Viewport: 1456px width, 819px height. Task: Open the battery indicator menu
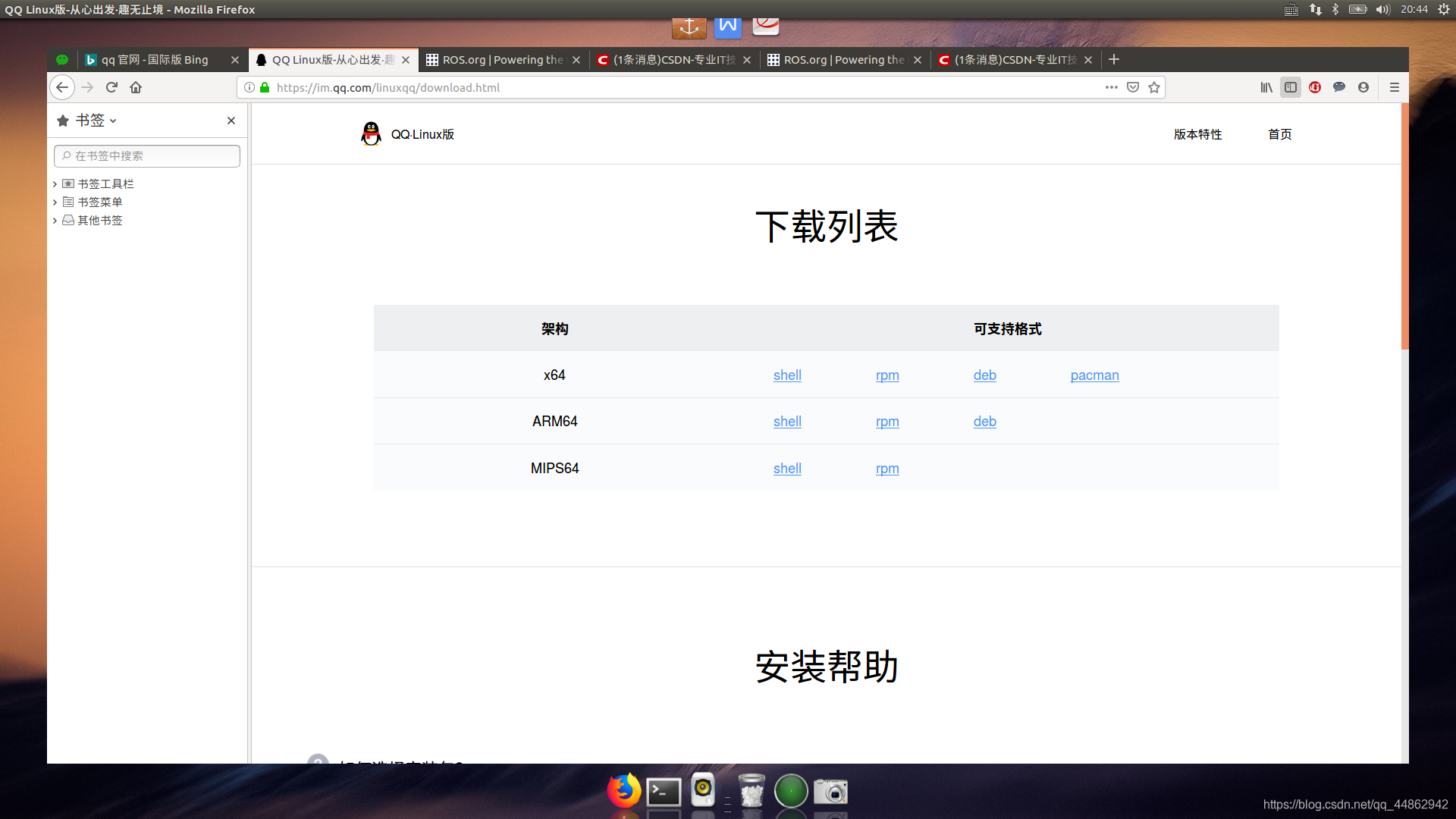pos(1358,9)
